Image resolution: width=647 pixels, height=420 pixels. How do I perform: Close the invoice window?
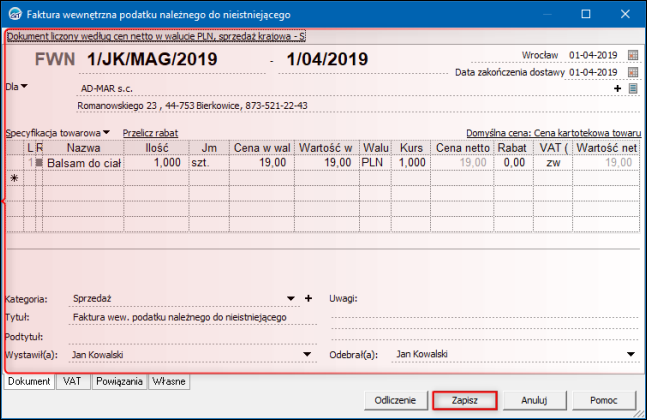click(x=625, y=14)
